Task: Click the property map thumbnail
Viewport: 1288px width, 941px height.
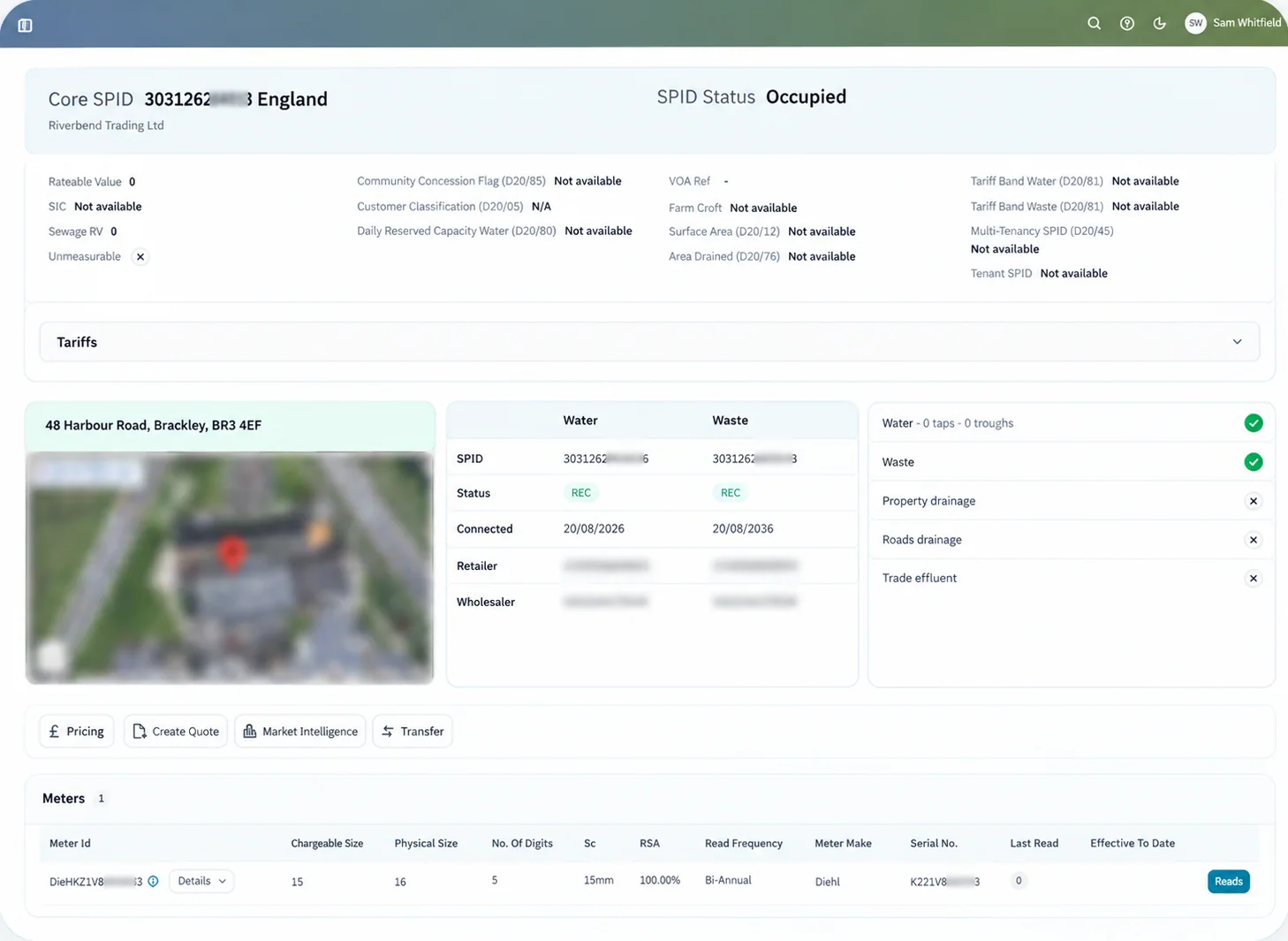Action: tap(230, 568)
